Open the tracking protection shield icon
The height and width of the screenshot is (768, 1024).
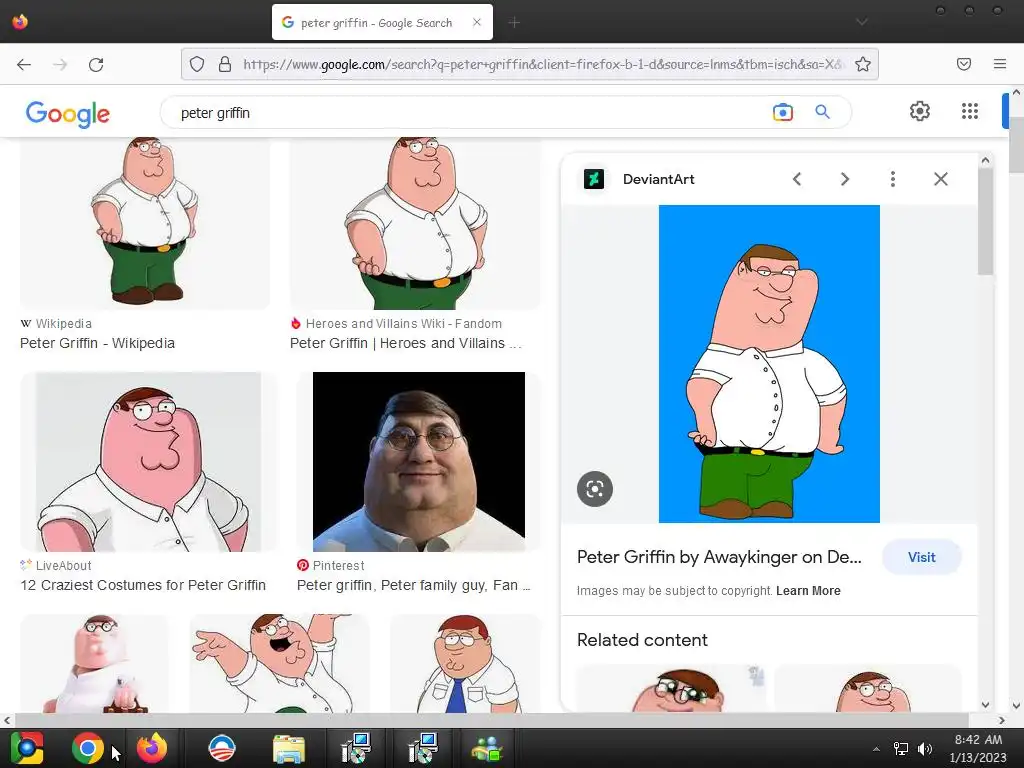(x=197, y=64)
